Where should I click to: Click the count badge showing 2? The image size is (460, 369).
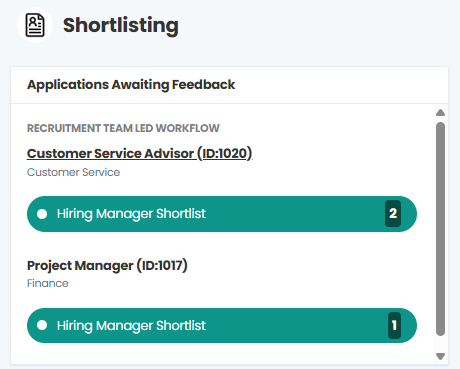393,213
